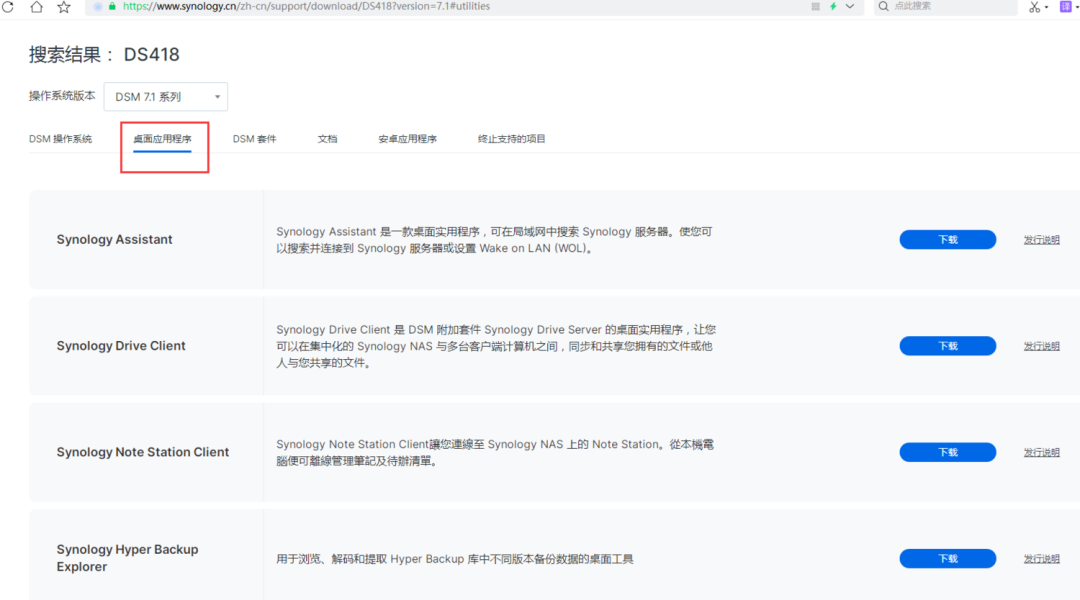This screenshot has width=1080, height=600.
Task: Download Synology Assistant
Action: pos(947,240)
